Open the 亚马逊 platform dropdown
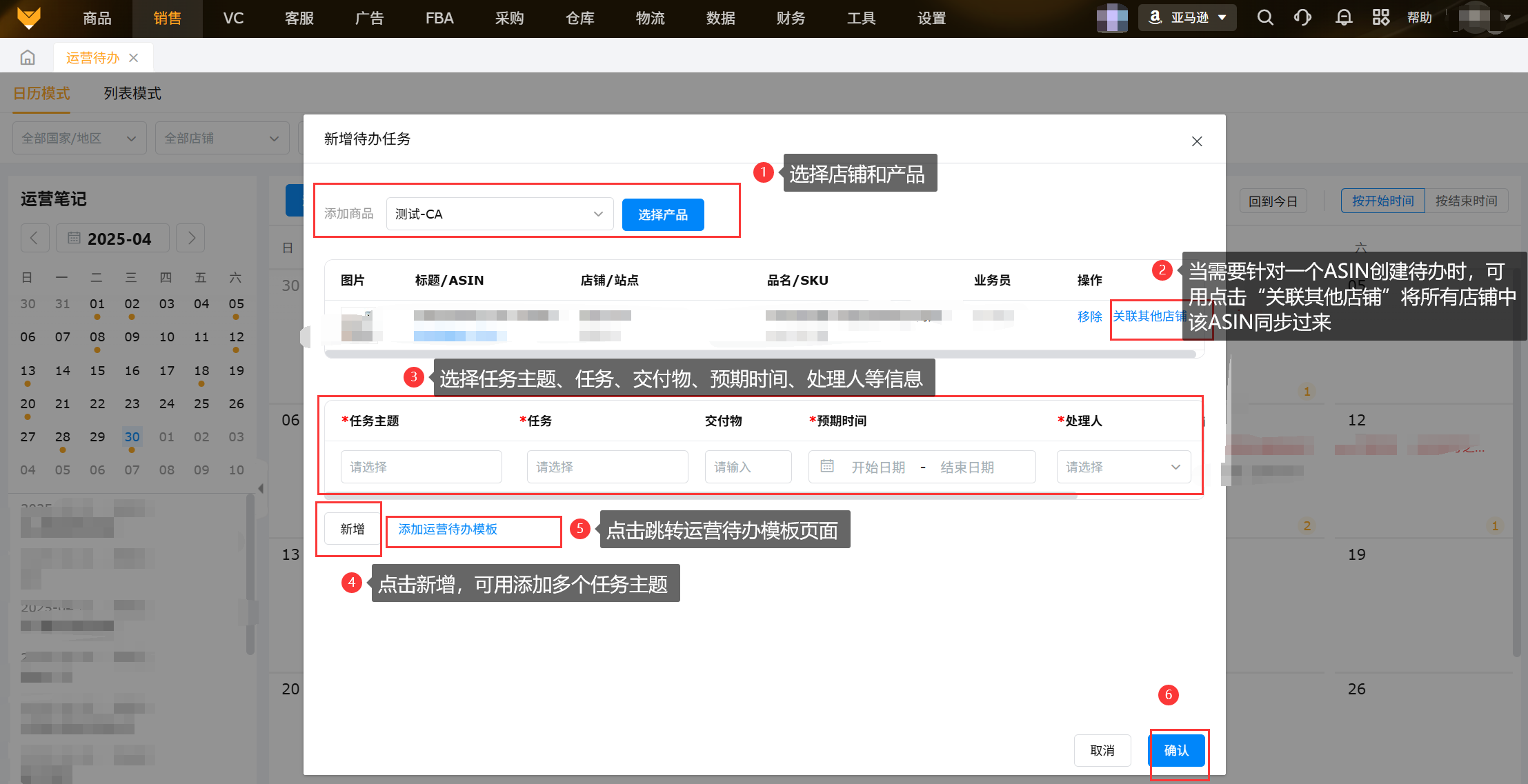 [1187, 18]
